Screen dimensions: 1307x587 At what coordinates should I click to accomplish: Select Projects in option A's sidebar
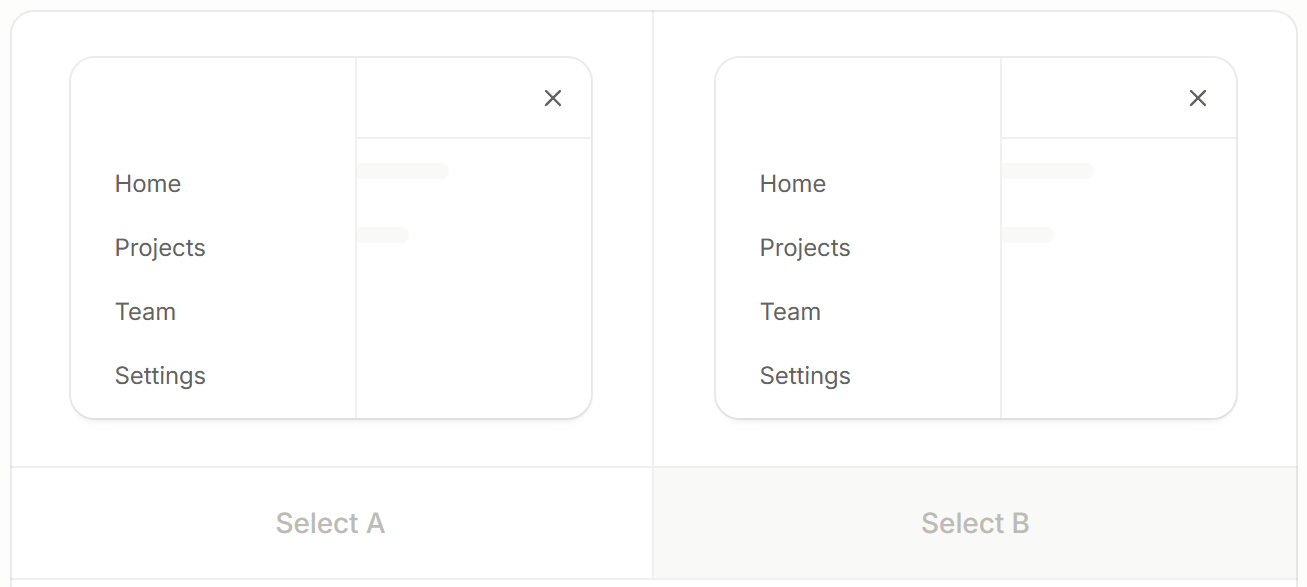(x=160, y=248)
